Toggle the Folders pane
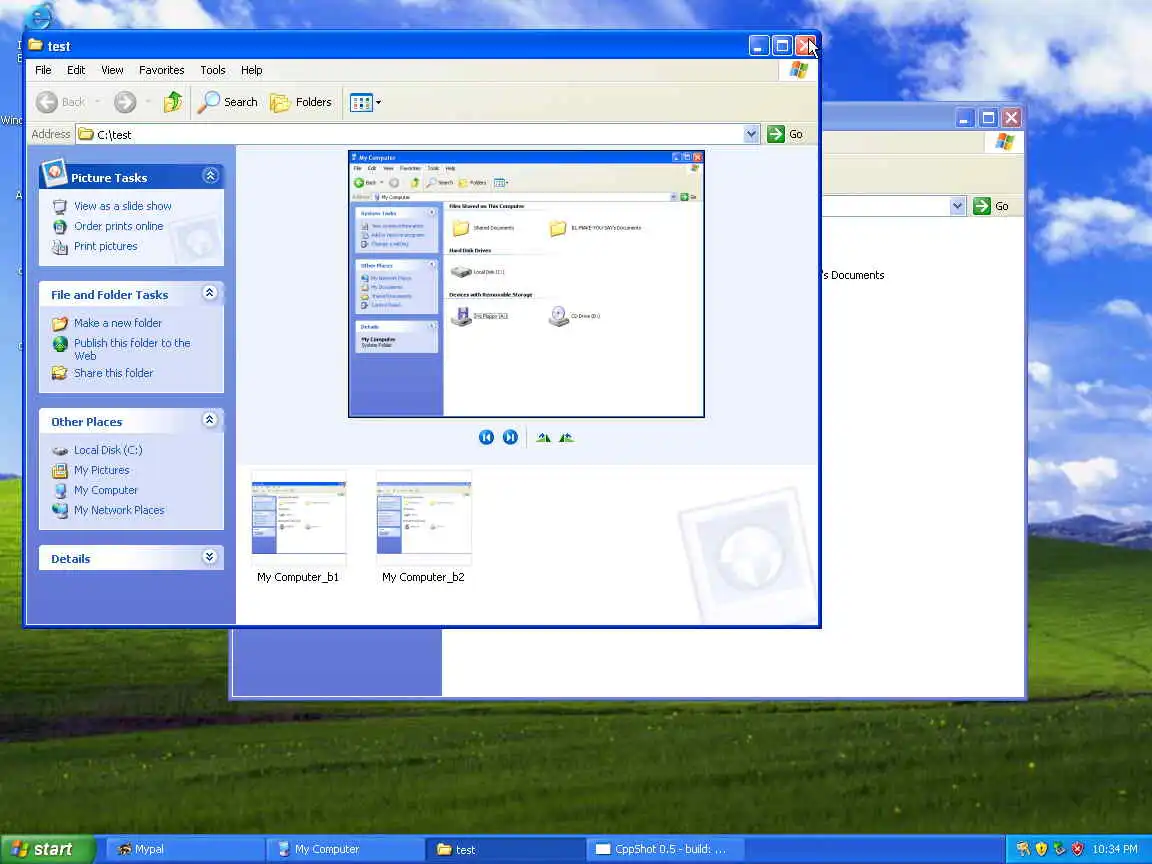The height and width of the screenshot is (864, 1152). 301,102
